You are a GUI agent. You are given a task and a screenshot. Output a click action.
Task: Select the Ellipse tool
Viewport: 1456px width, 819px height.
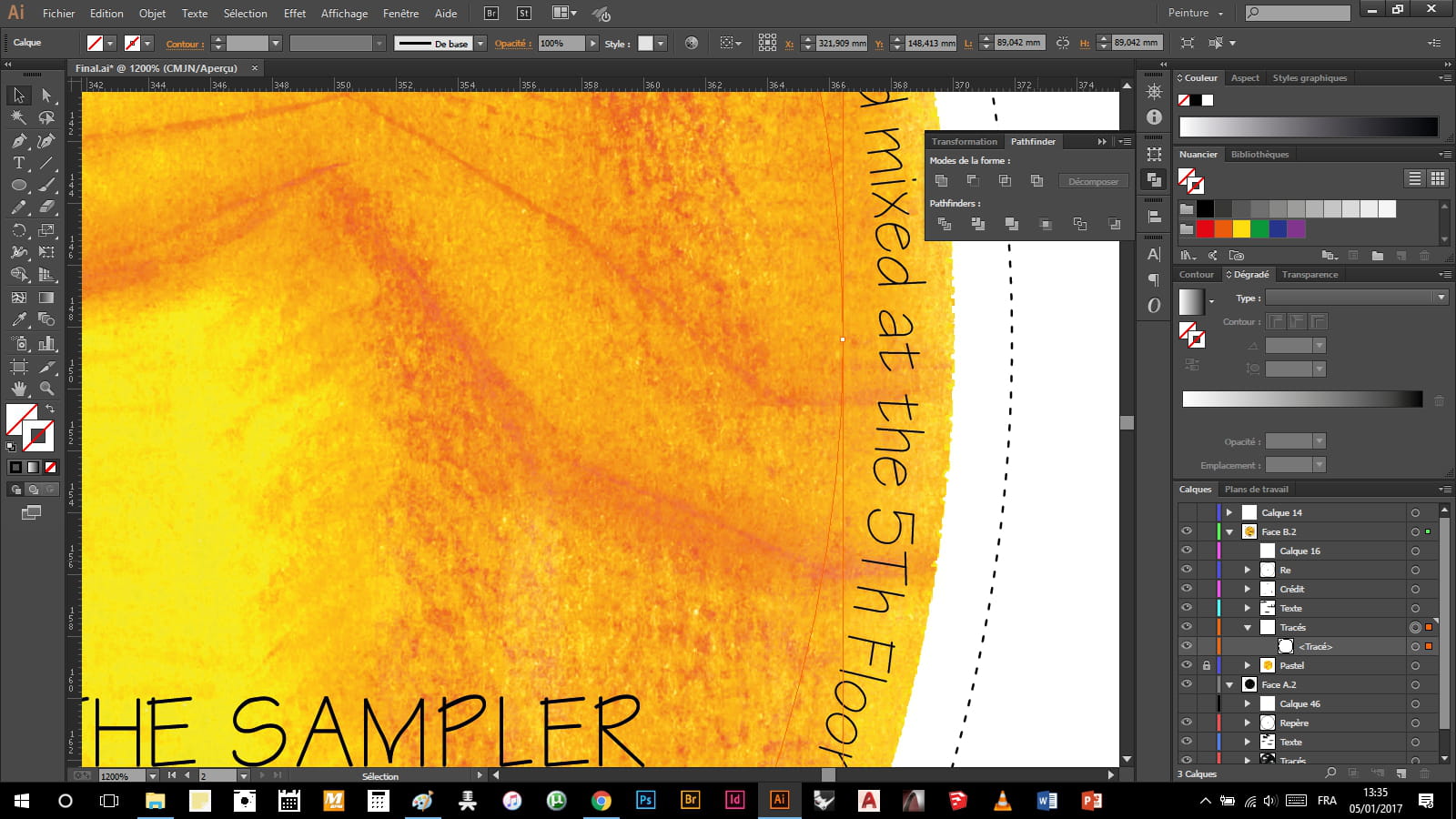click(19, 185)
